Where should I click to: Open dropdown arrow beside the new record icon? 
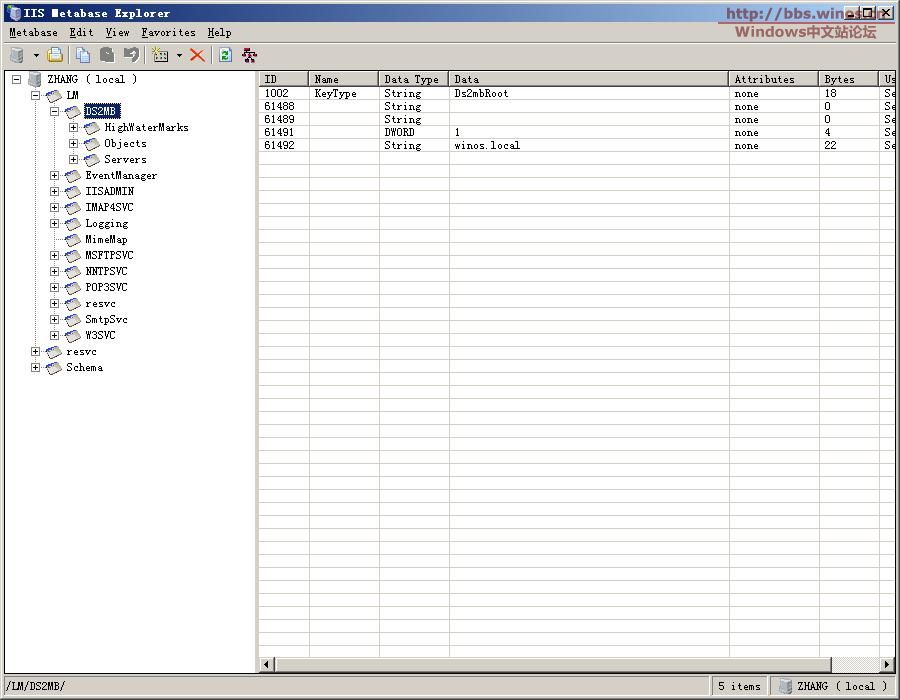(x=179, y=56)
